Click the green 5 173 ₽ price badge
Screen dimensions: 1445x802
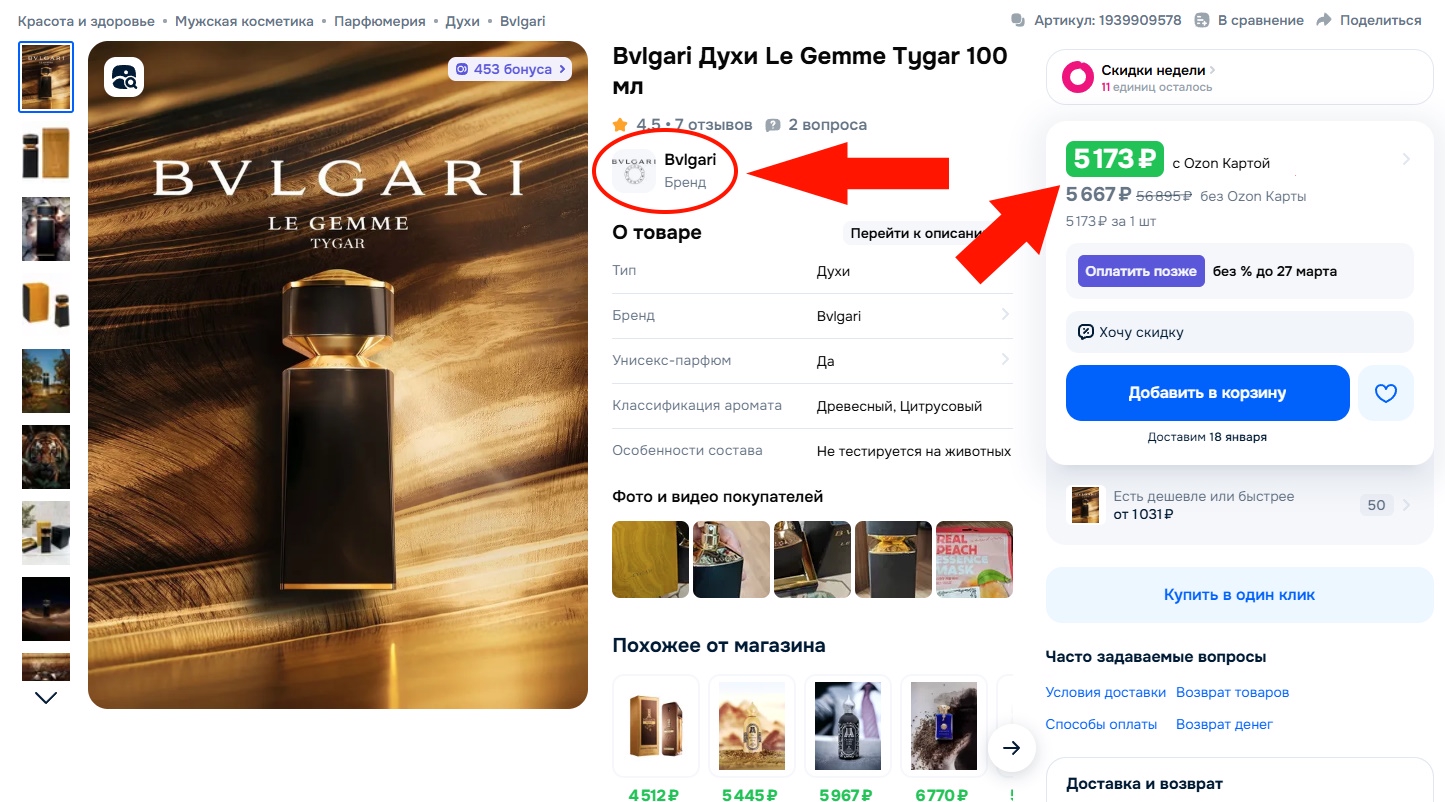click(1115, 159)
